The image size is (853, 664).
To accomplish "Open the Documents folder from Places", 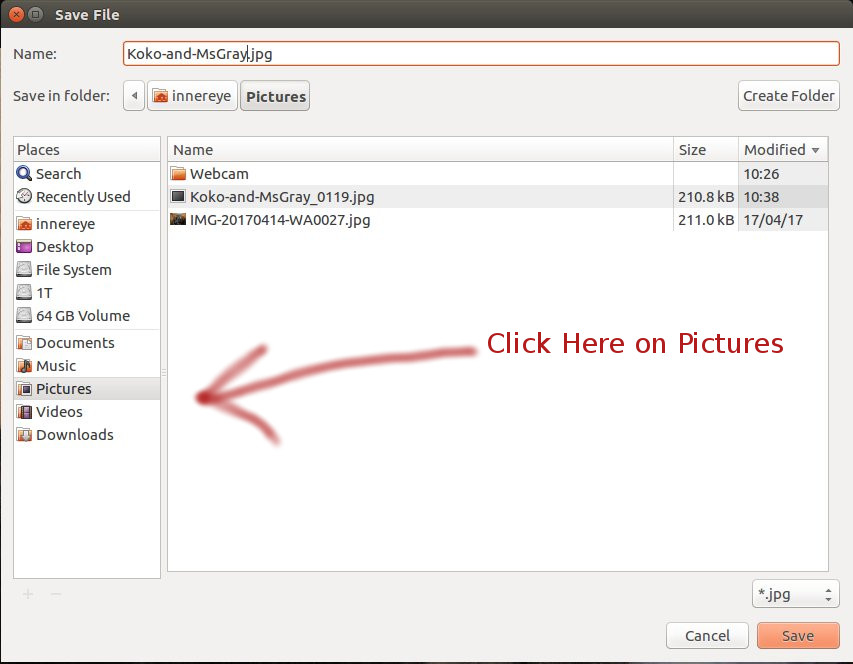I will [75, 342].
